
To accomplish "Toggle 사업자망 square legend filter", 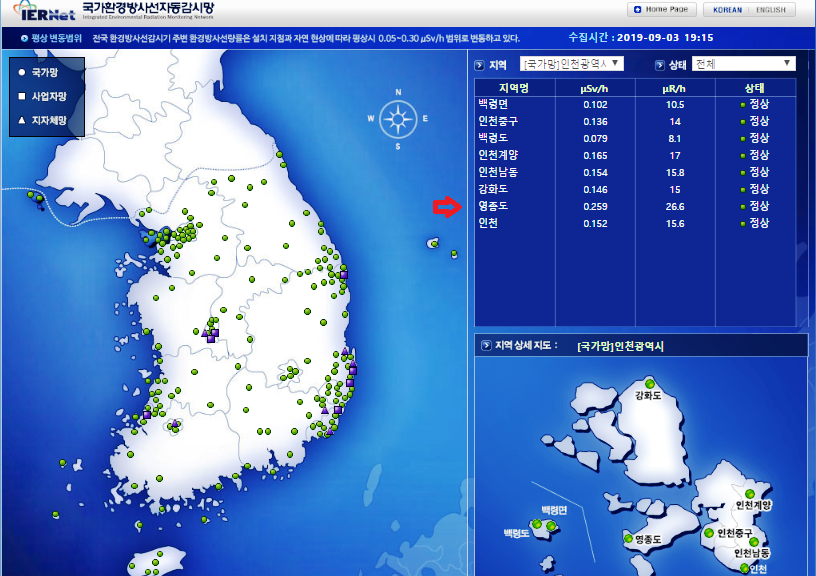I will coord(22,97).
